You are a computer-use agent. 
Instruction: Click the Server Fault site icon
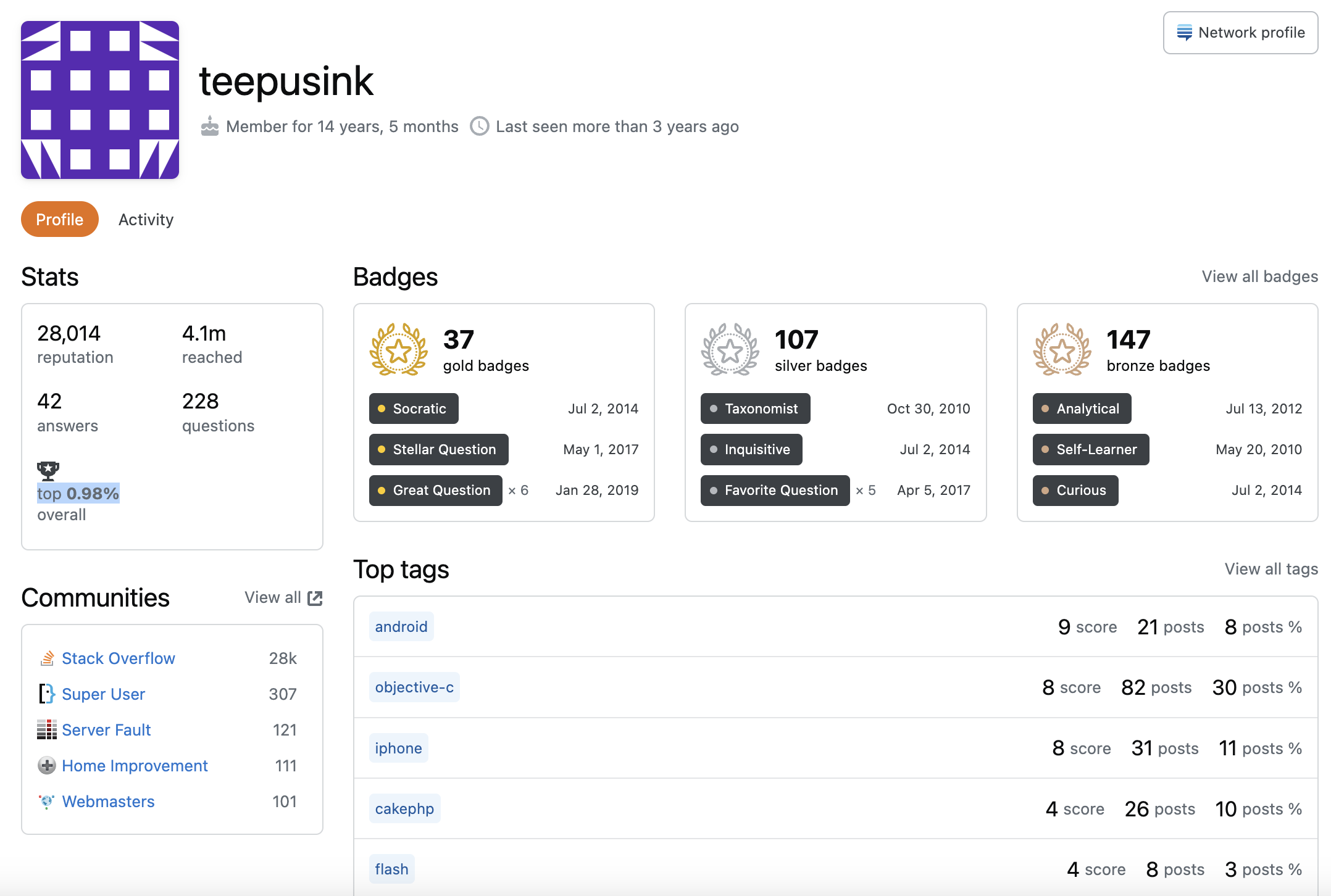(x=47, y=730)
